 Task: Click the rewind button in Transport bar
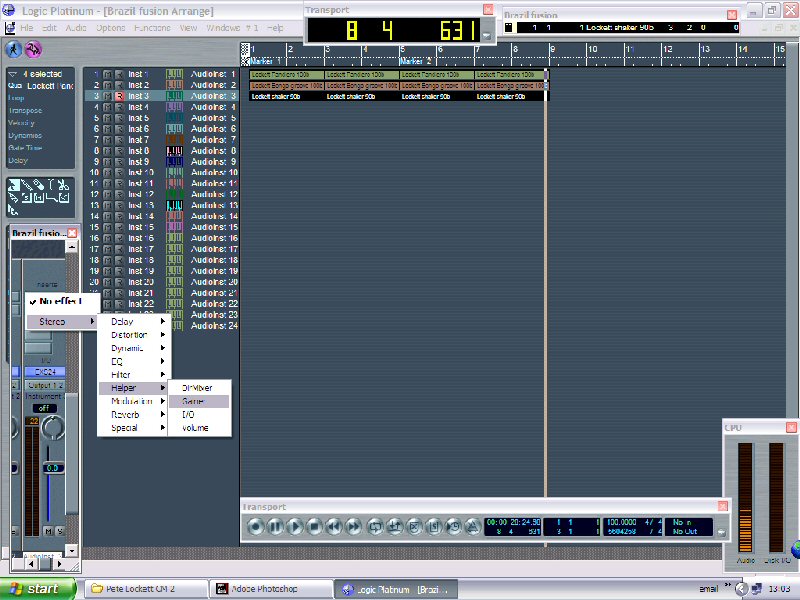(x=333, y=525)
